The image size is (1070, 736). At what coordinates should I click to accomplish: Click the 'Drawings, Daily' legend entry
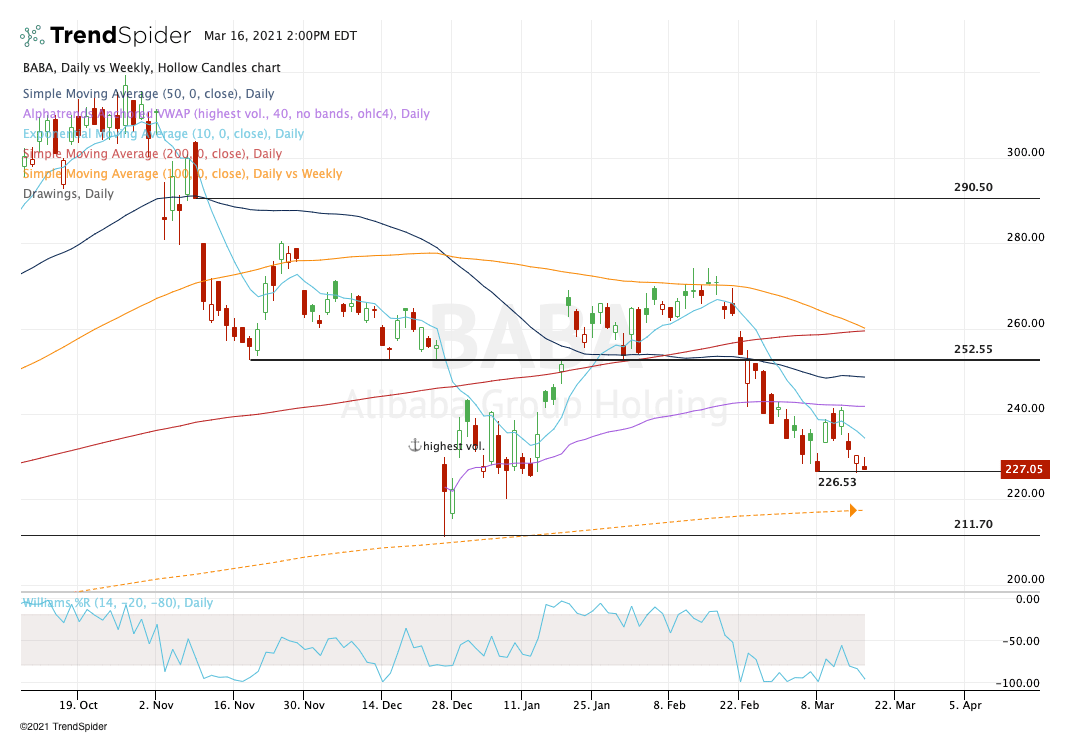click(68, 194)
